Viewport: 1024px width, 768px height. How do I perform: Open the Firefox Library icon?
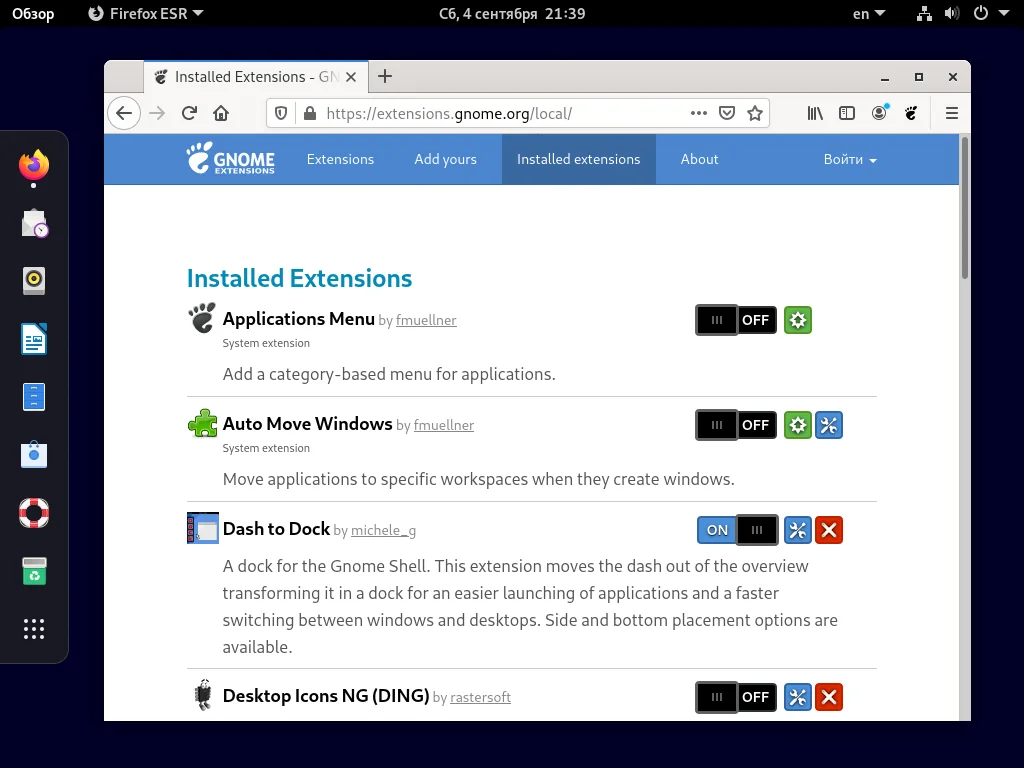pos(814,113)
